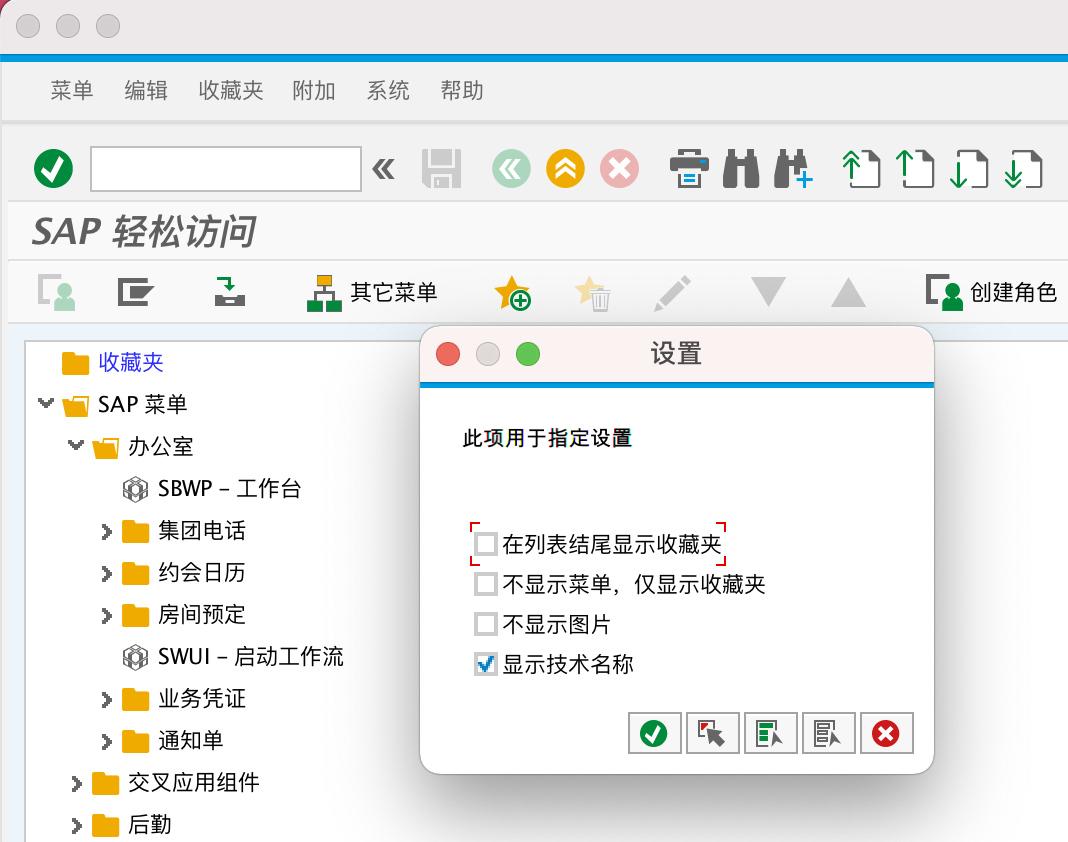Click the orange Exit up-arrow icon
The height and width of the screenshot is (842, 1068).
pyautogui.click(x=565, y=168)
